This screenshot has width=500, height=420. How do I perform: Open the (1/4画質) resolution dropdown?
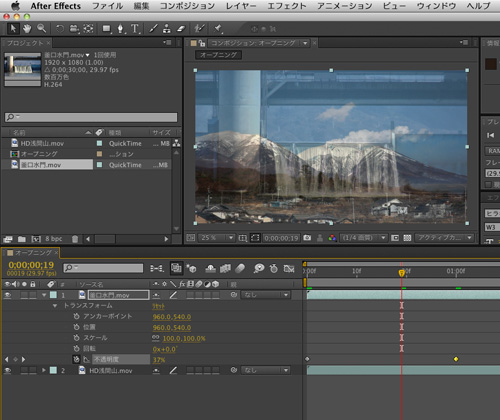pos(364,238)
